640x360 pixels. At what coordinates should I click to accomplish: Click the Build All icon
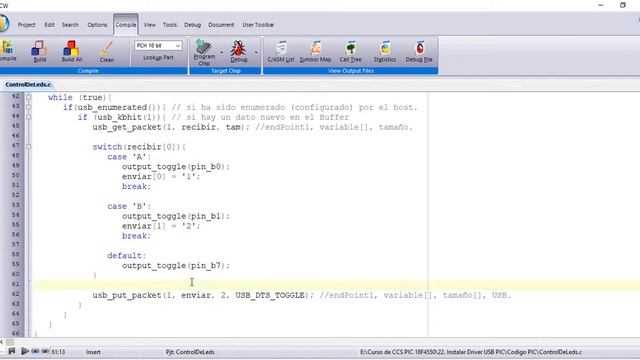71,51
